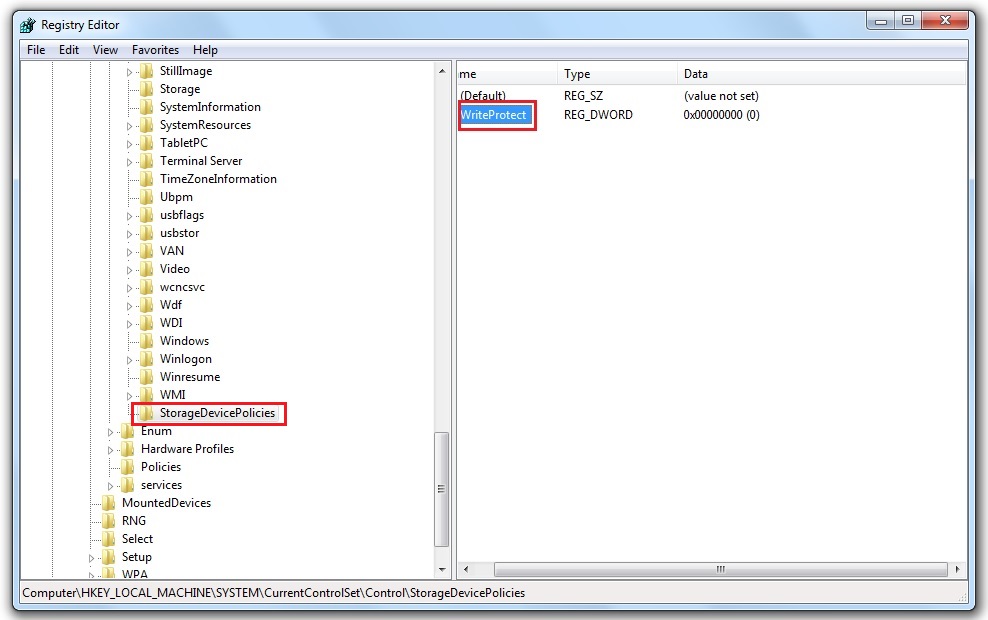
Task: Expand the Video key
Action: click(x=129, y=270)
